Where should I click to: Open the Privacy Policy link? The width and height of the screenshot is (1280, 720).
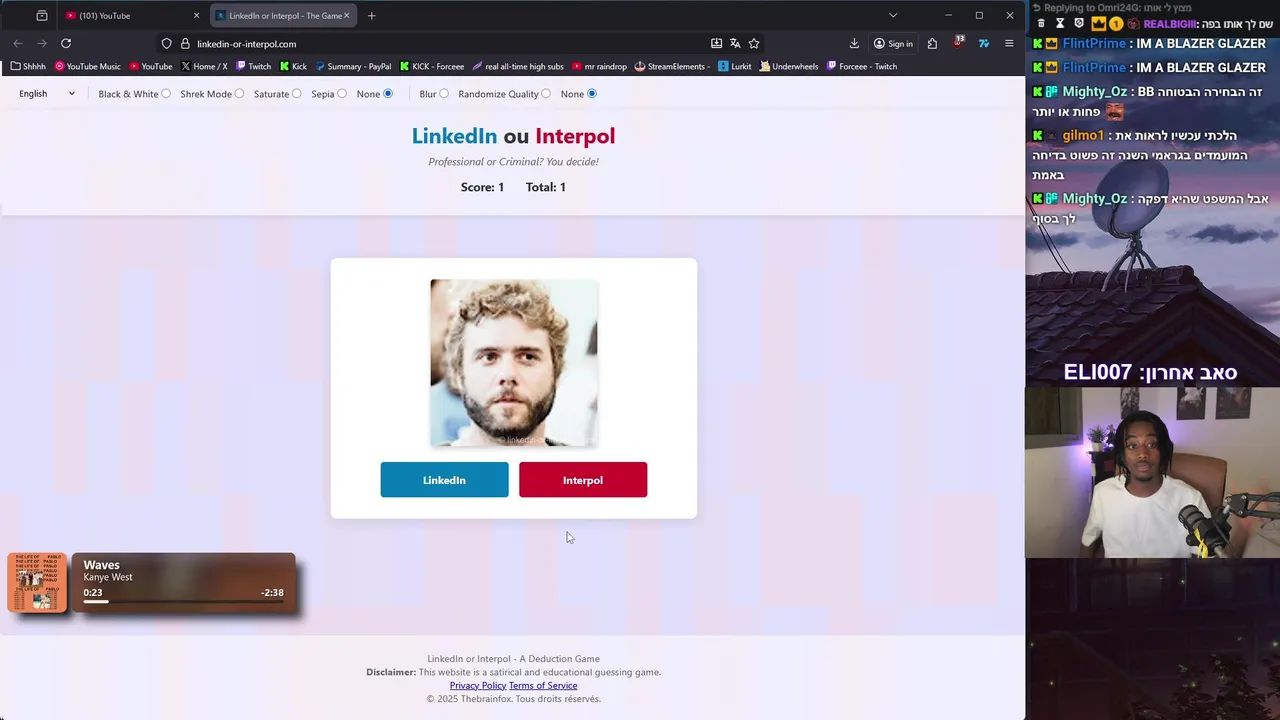478,685
